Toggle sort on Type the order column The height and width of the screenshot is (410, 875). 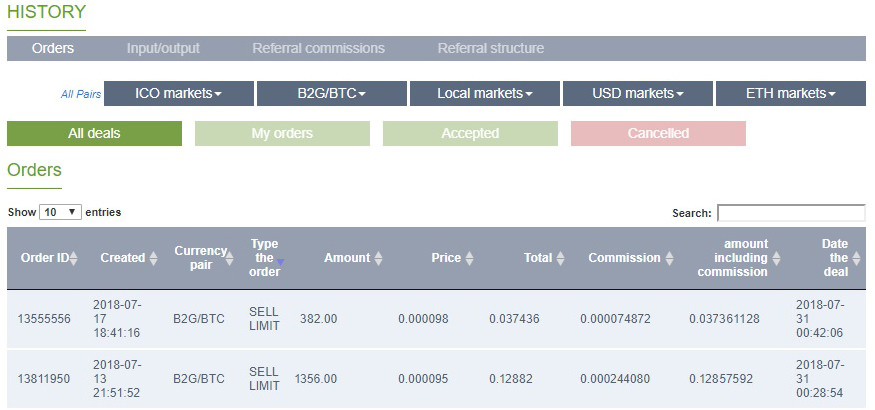pyautogui.click(x=280, y=262)
